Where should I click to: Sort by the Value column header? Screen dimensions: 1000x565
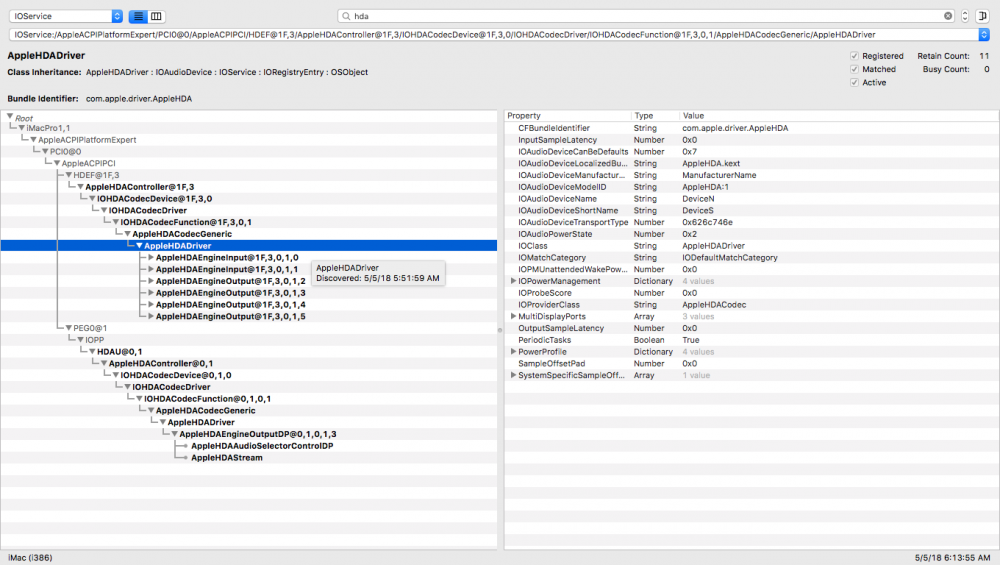(839, 115)
